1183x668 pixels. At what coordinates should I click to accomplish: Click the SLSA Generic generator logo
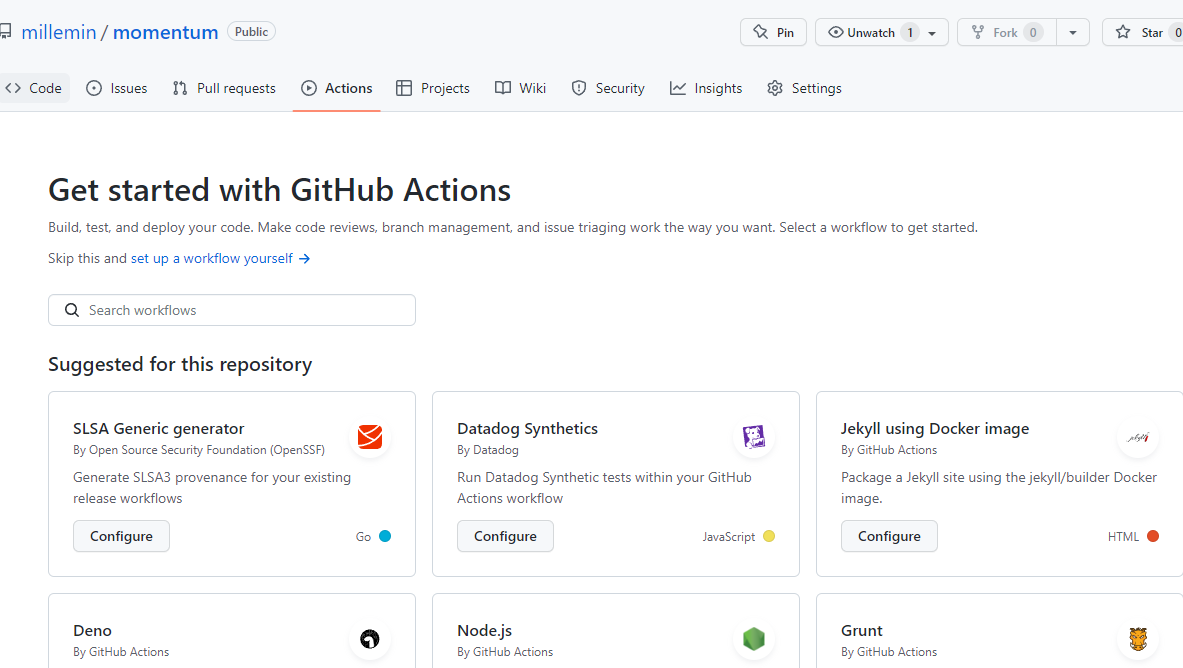coord(370,437)
